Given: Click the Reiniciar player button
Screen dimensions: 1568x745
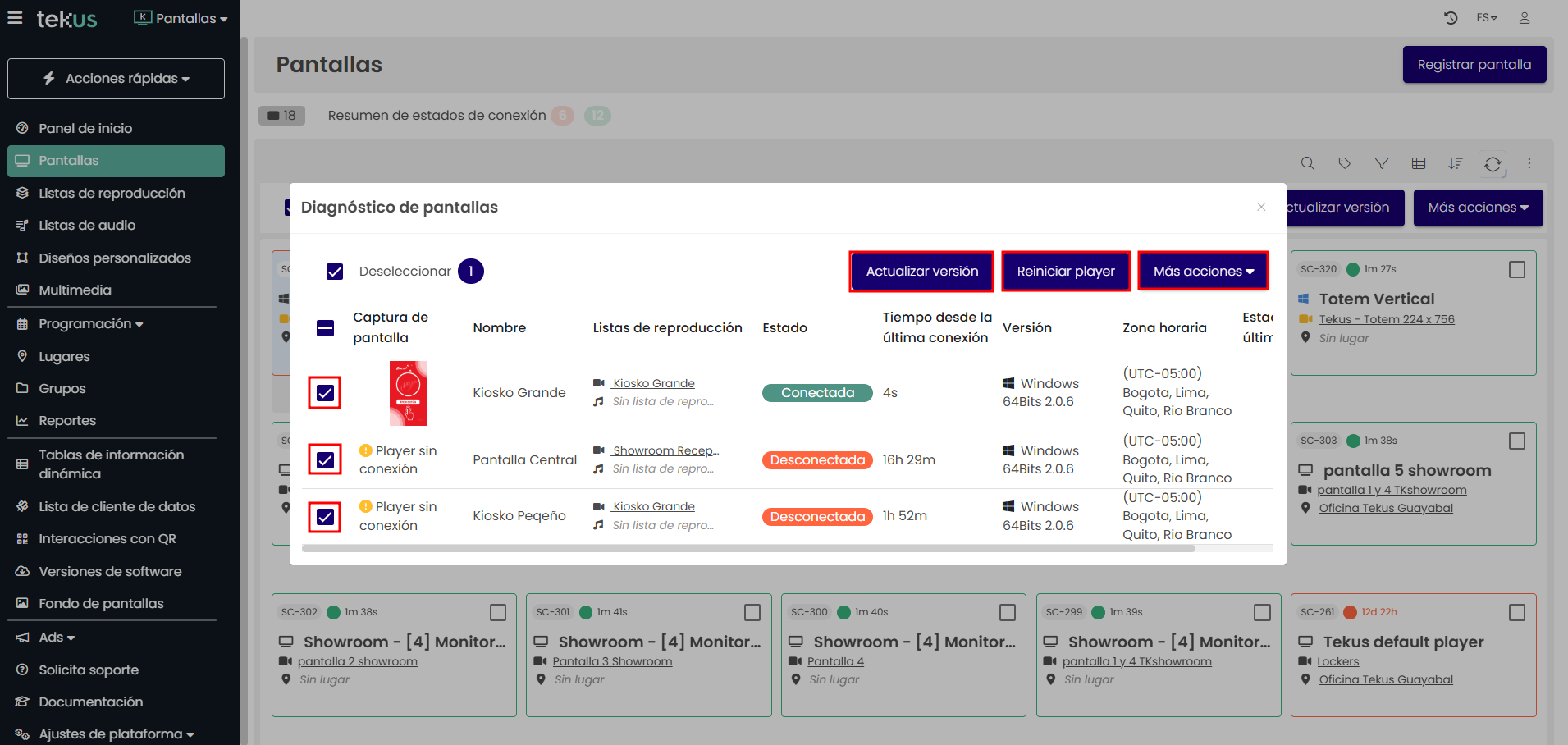Looking at the screenshot, I should tap(1066, 272).
